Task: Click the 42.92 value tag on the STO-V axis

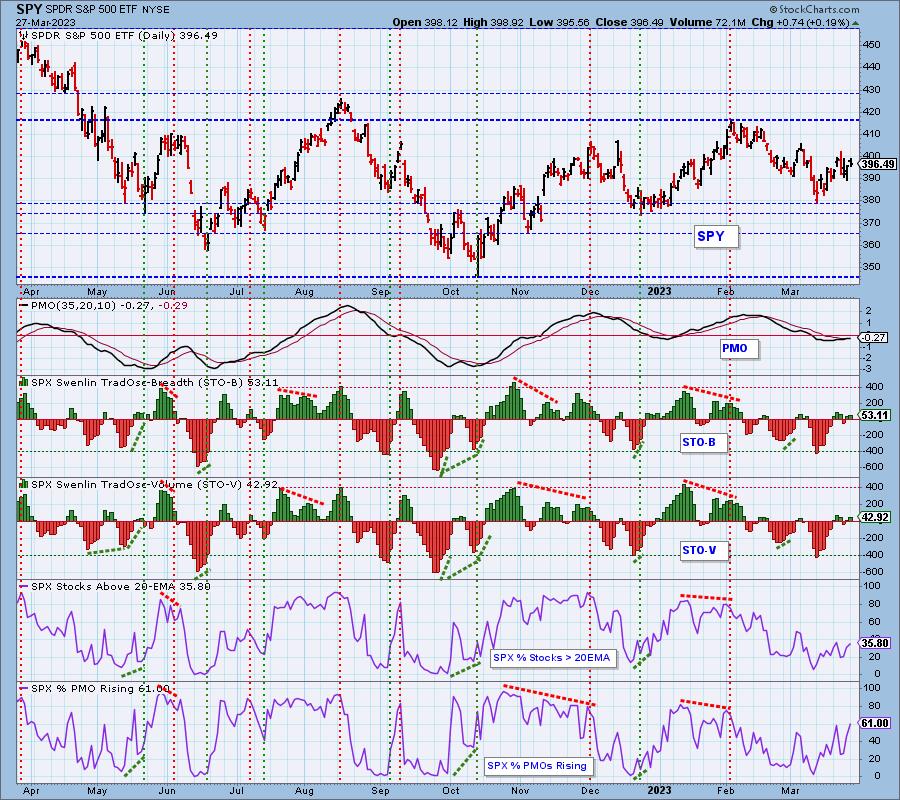Action: 876,517
